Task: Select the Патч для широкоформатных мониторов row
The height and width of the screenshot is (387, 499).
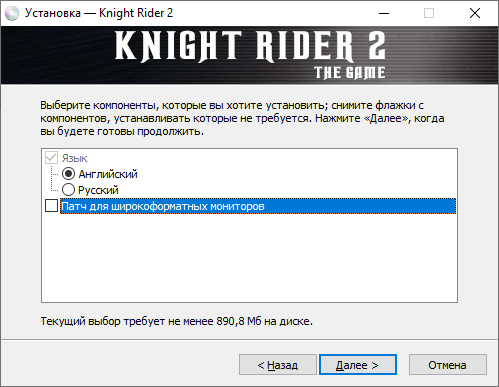Action: pos(258,206)
